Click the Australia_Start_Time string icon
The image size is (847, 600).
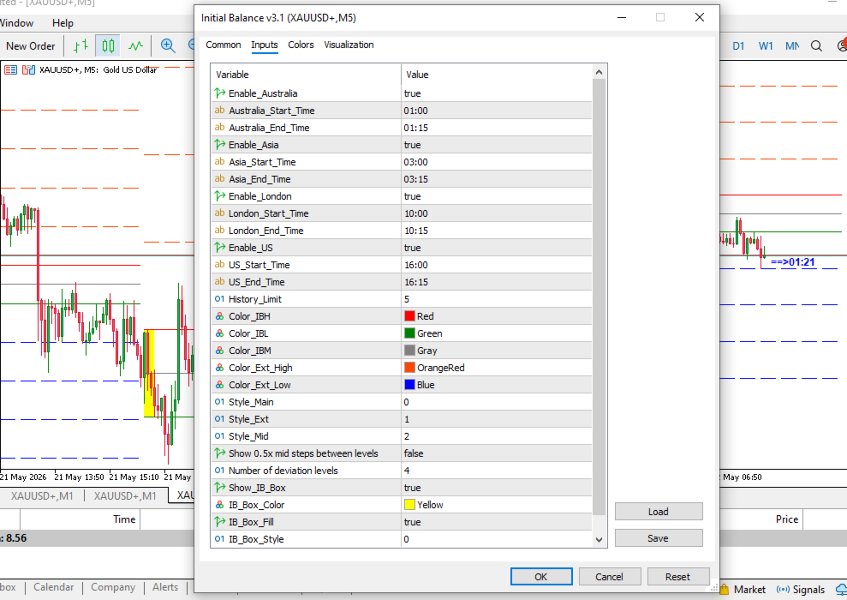[x=220, y=110]
